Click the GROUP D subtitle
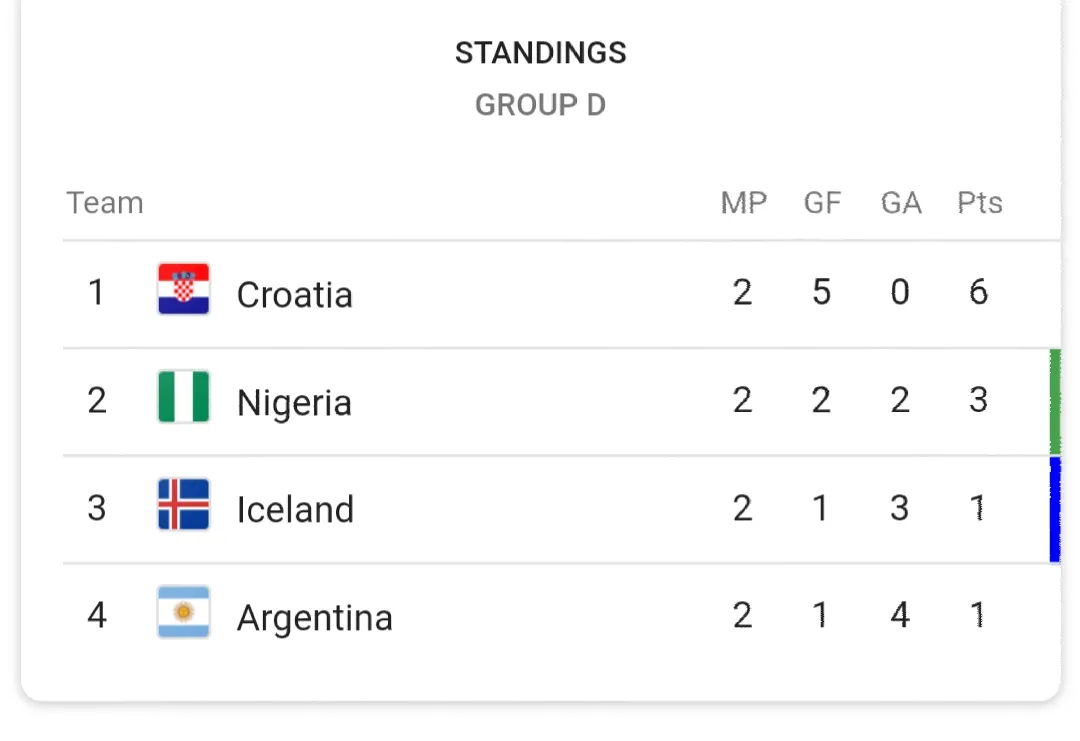 click(541, 105)
